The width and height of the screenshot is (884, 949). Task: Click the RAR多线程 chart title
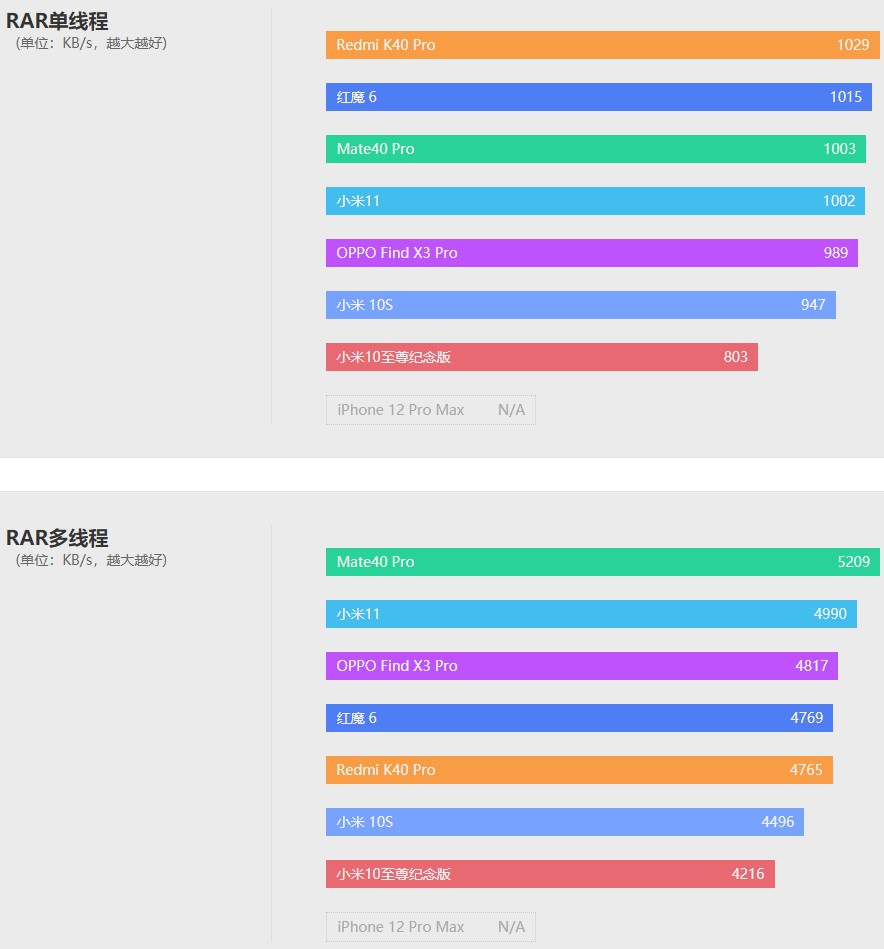[57, 538]
